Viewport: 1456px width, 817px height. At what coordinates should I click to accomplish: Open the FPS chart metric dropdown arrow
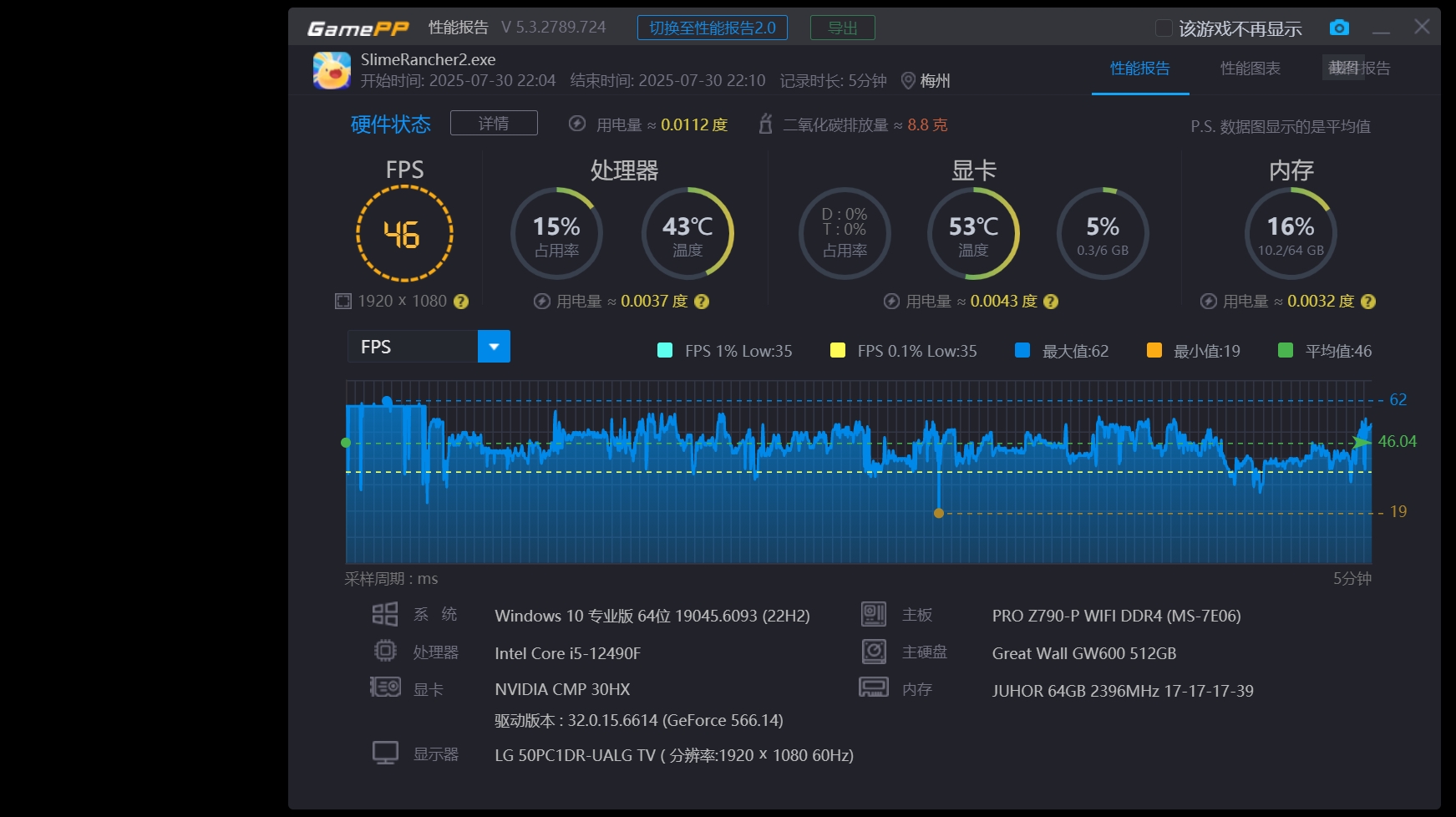[494, 347]
